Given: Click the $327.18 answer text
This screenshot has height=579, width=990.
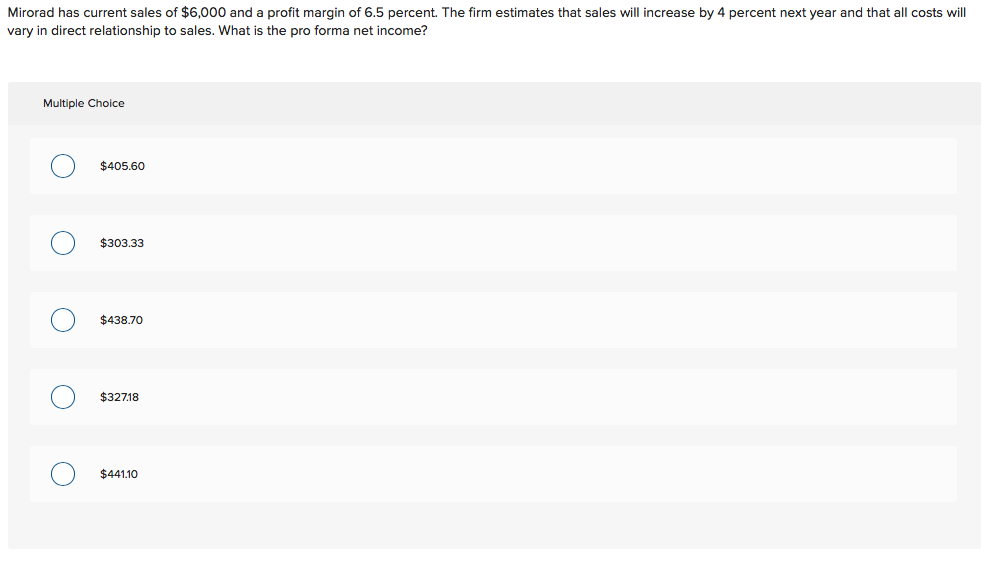Looking at the screenshot, I should click(118, 396).
